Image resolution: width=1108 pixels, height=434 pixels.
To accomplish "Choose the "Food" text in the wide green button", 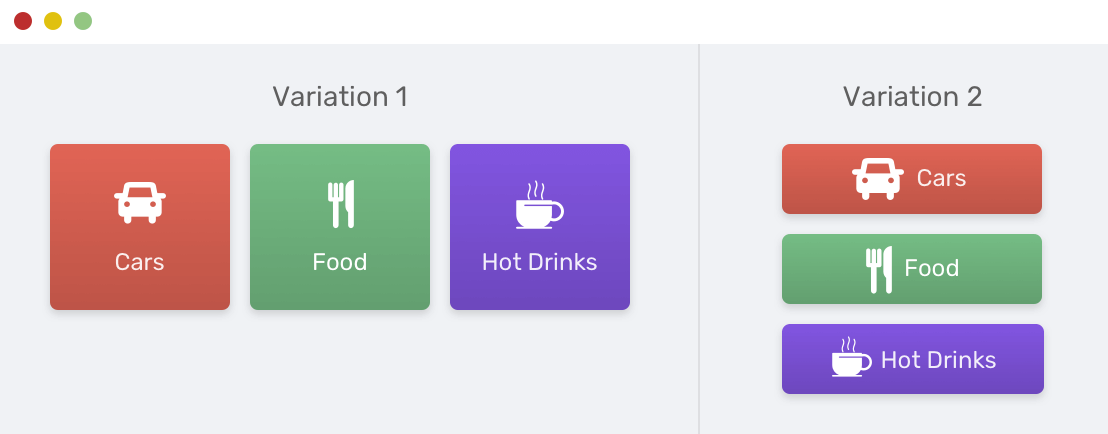I will pos(932,269).
